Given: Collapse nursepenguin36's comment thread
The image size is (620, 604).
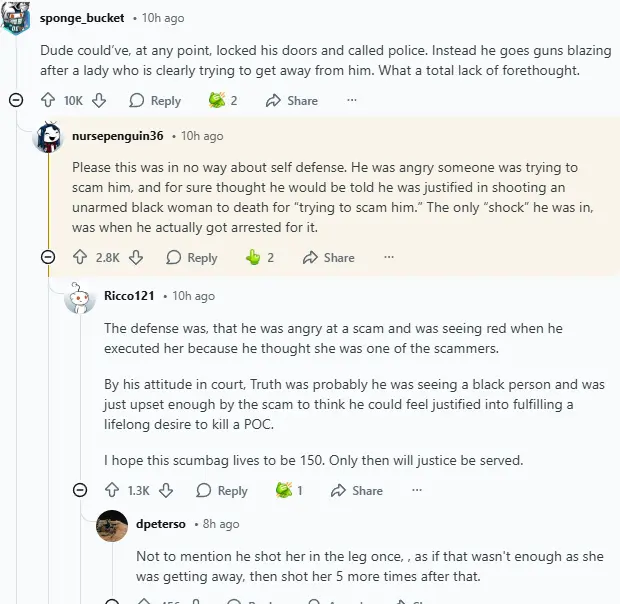Looking at the screenshot, I should 48,257.
